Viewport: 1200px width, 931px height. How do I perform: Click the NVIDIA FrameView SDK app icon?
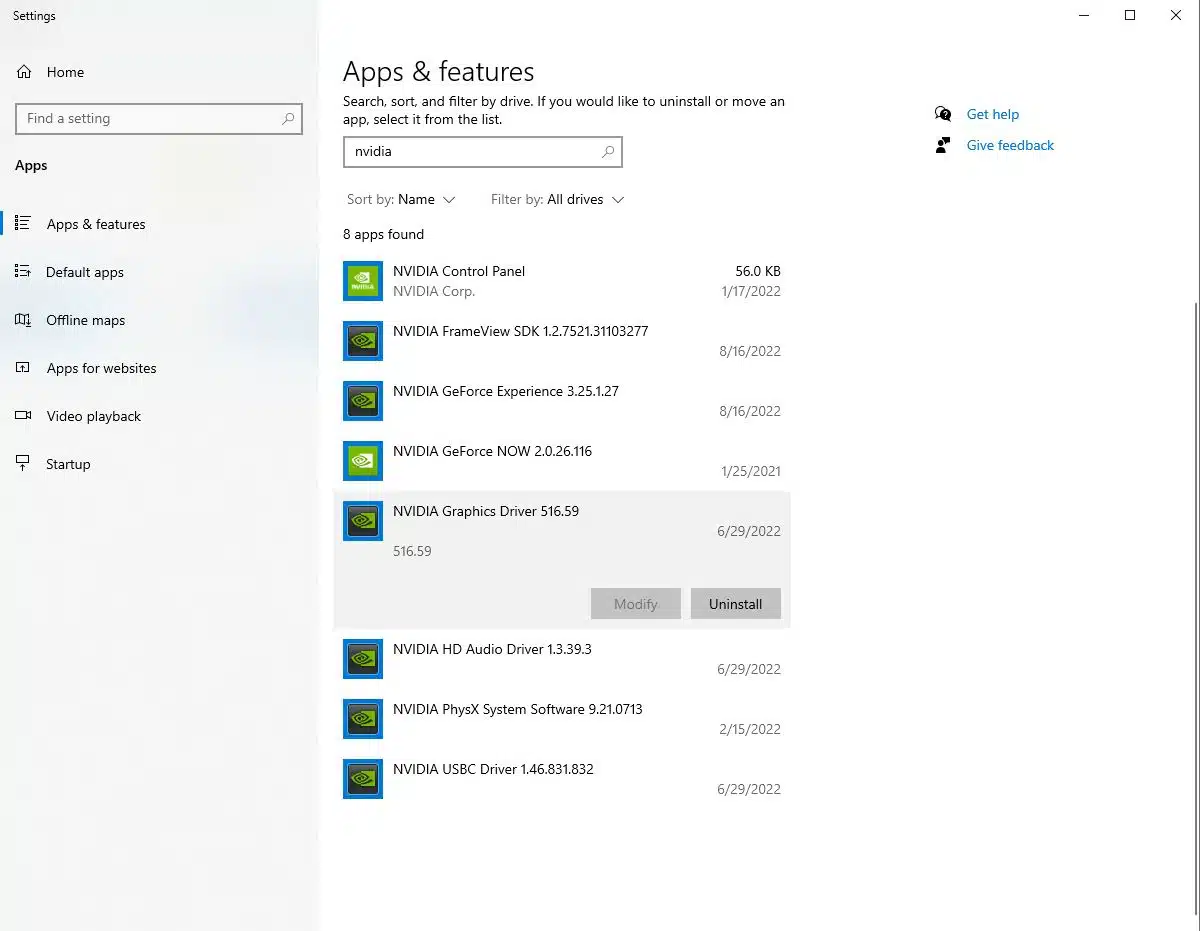[x=362, y=341]
